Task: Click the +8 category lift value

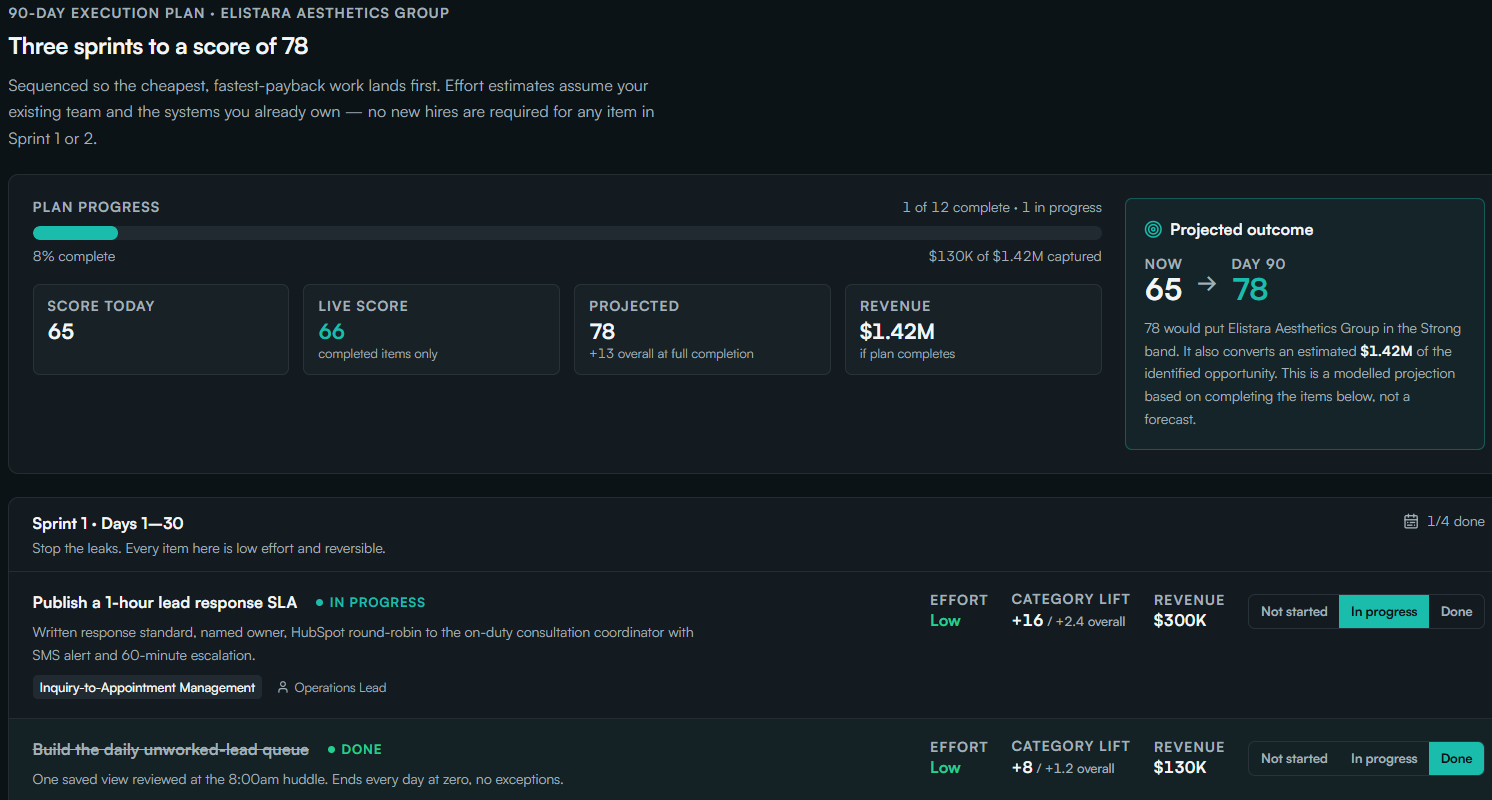Action: [1023, 768]
